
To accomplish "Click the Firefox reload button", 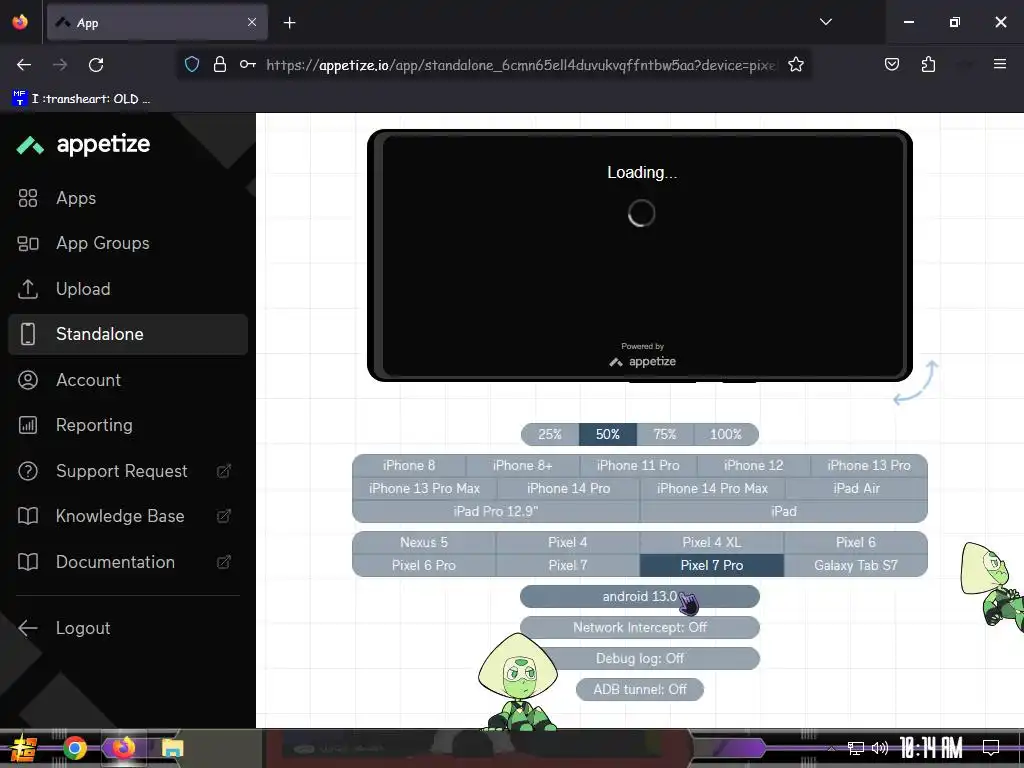I will 96,65.
